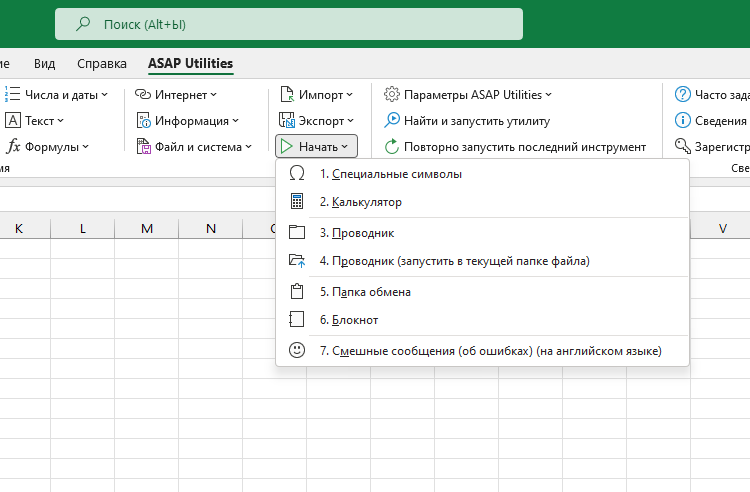Click the Numbers and dates list icon
This screenshot has height=492, width=750.
12,95
